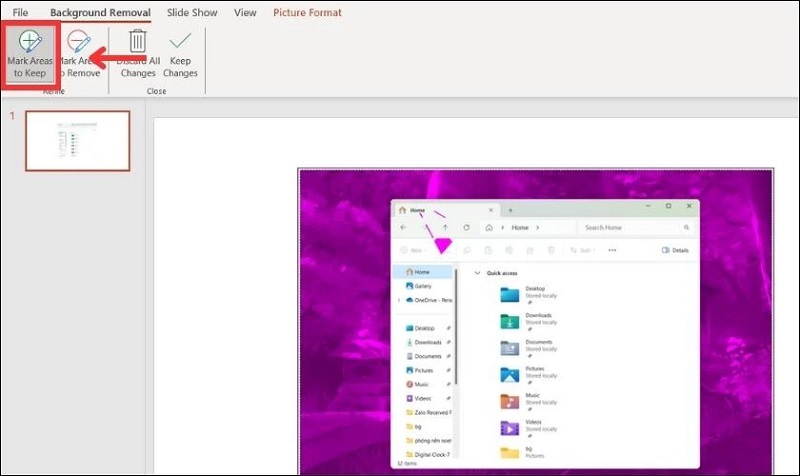Click the Details pane button
The width and height of the screenshot is (800, 476).
point(675,250)
